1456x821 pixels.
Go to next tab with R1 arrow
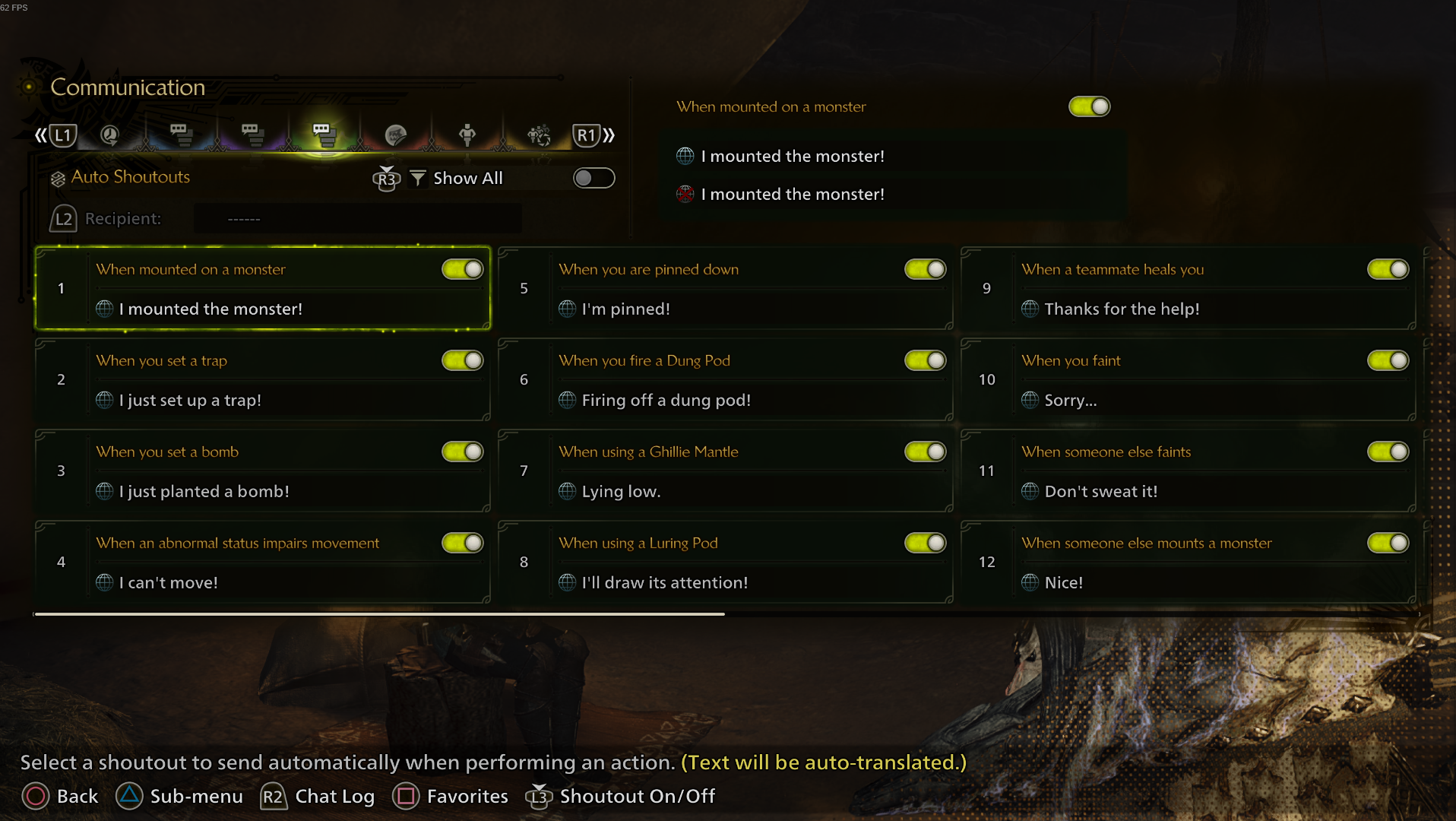[x=593, y=135]
